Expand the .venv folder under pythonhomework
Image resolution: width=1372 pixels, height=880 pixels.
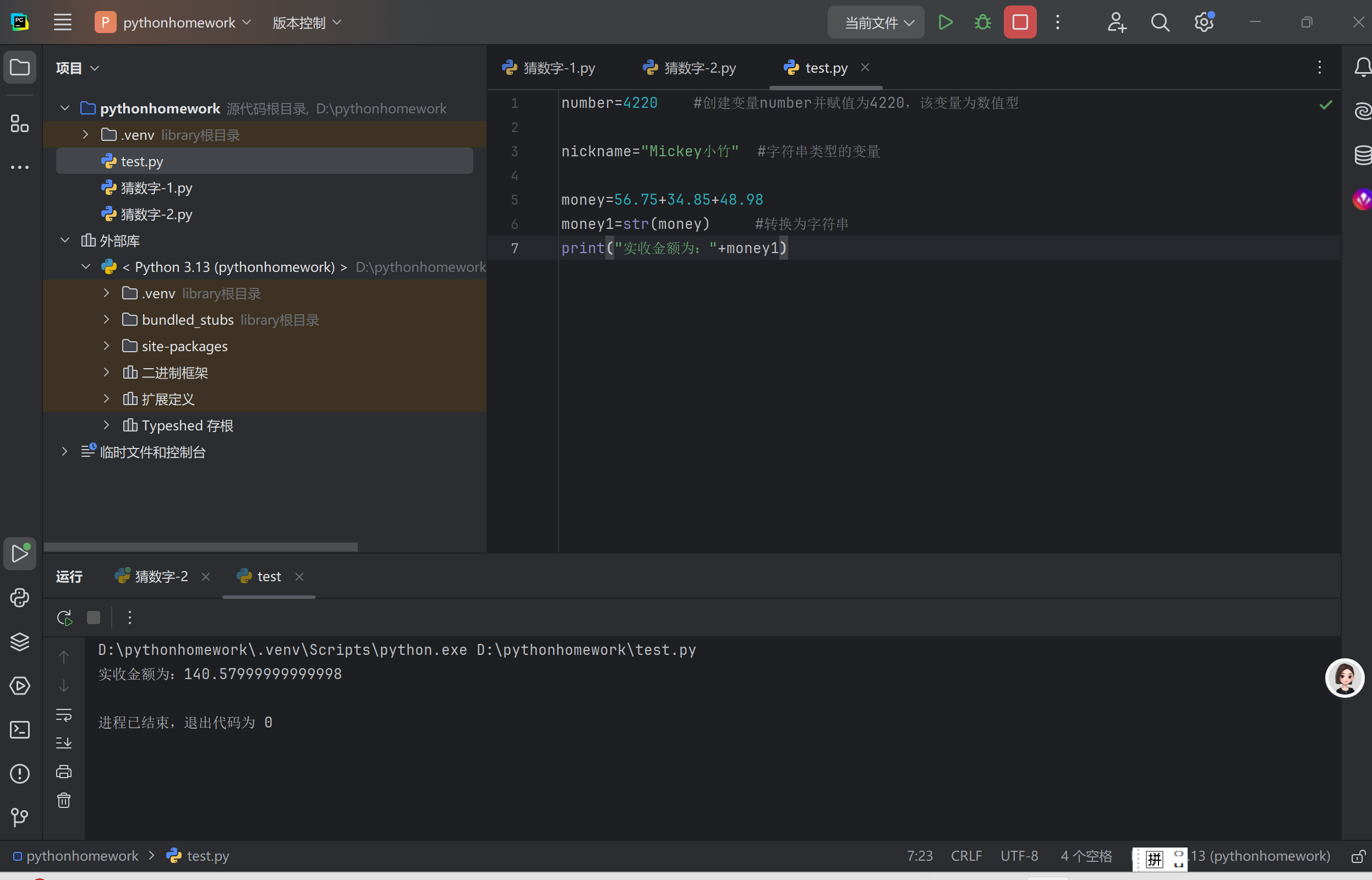[86, 135]
